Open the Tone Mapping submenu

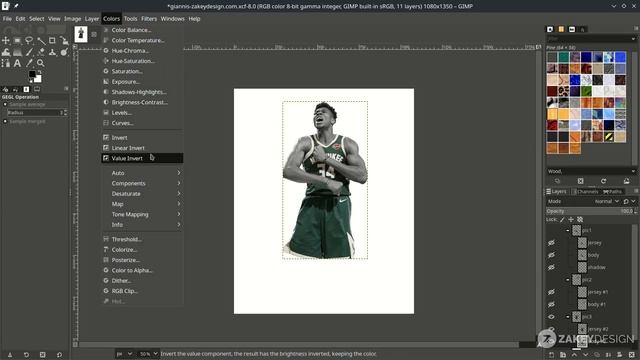pos(142,214)
